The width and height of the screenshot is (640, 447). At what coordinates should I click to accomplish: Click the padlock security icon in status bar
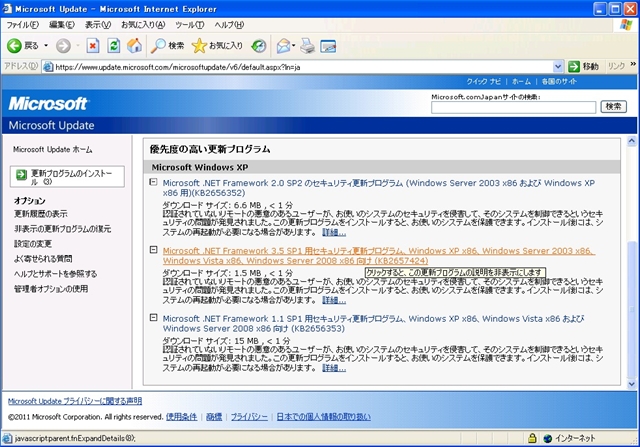(532, 438)
